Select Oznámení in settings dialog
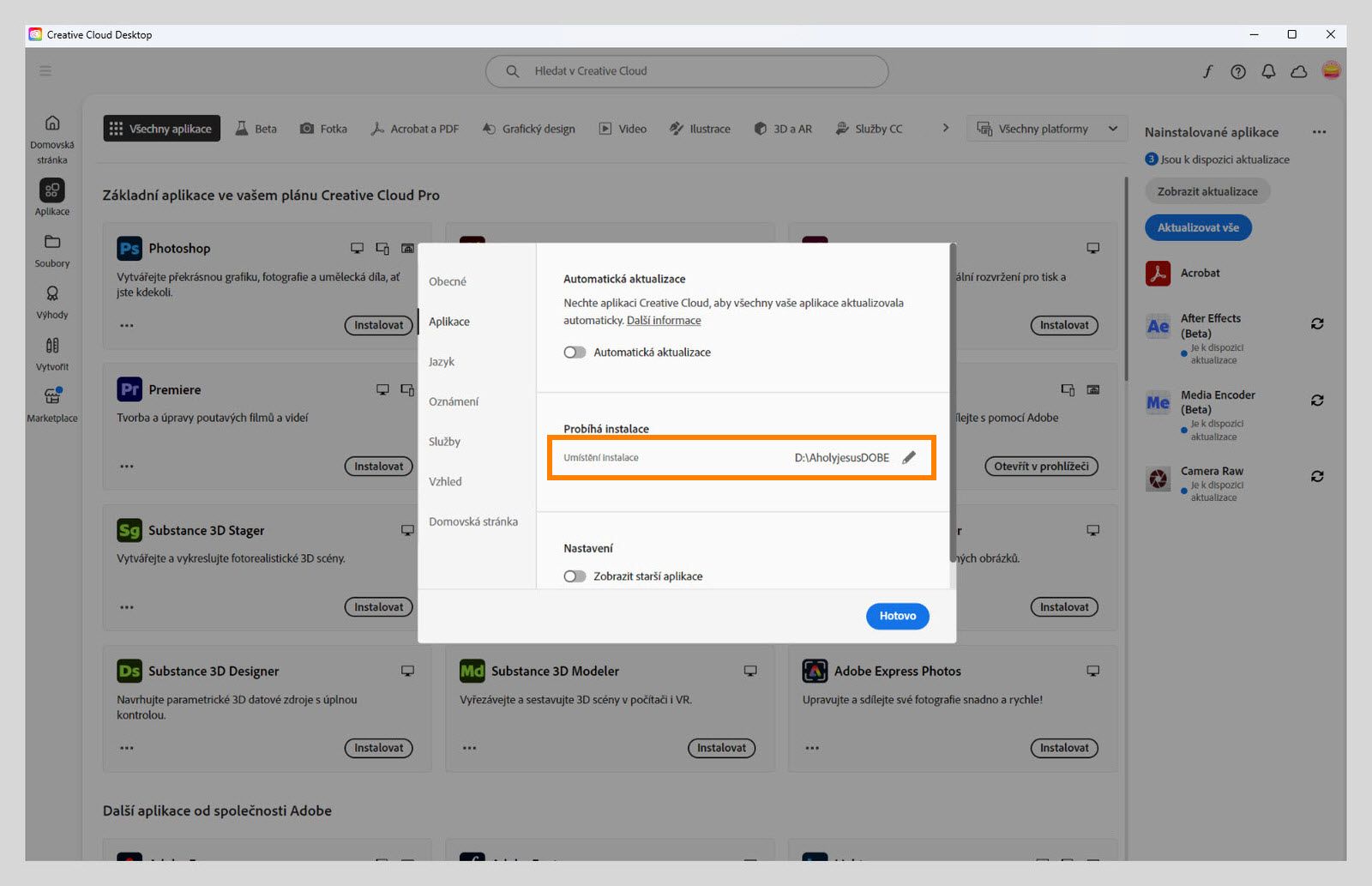 tap(454, 401)
